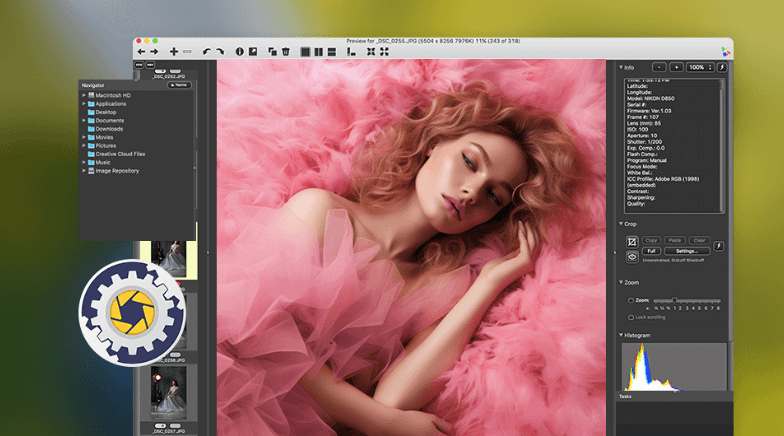
Task: Click the eye icon in the Crop panel
Action: point(631,256)
